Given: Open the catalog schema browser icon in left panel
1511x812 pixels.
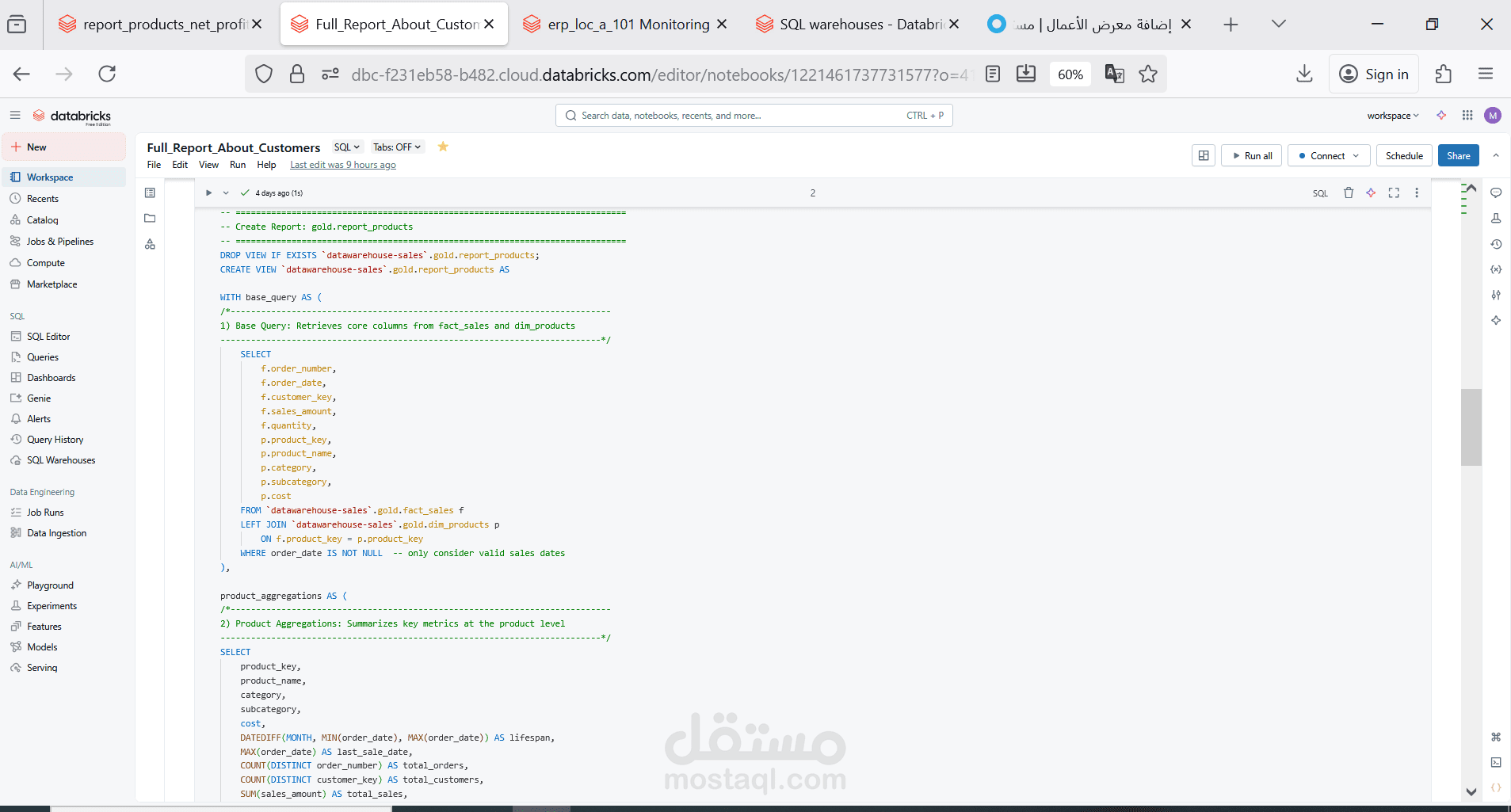Looking at the screenshot, I should click(150, 244).
